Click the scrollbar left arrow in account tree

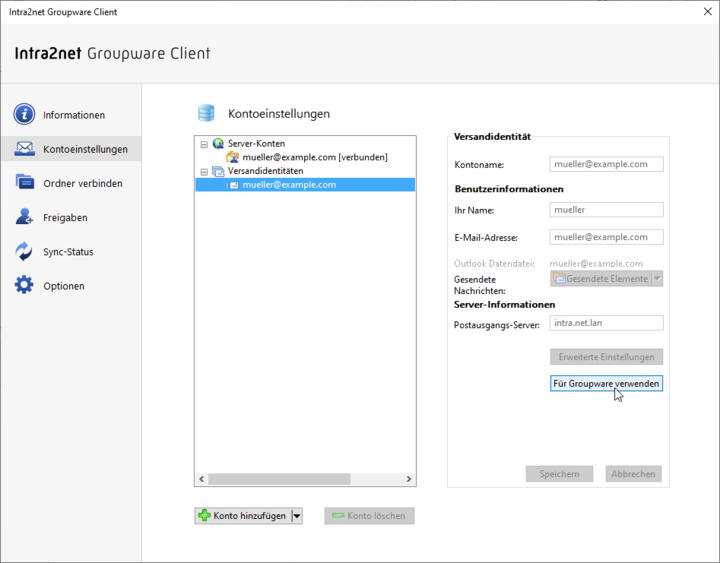pos(202,479)
